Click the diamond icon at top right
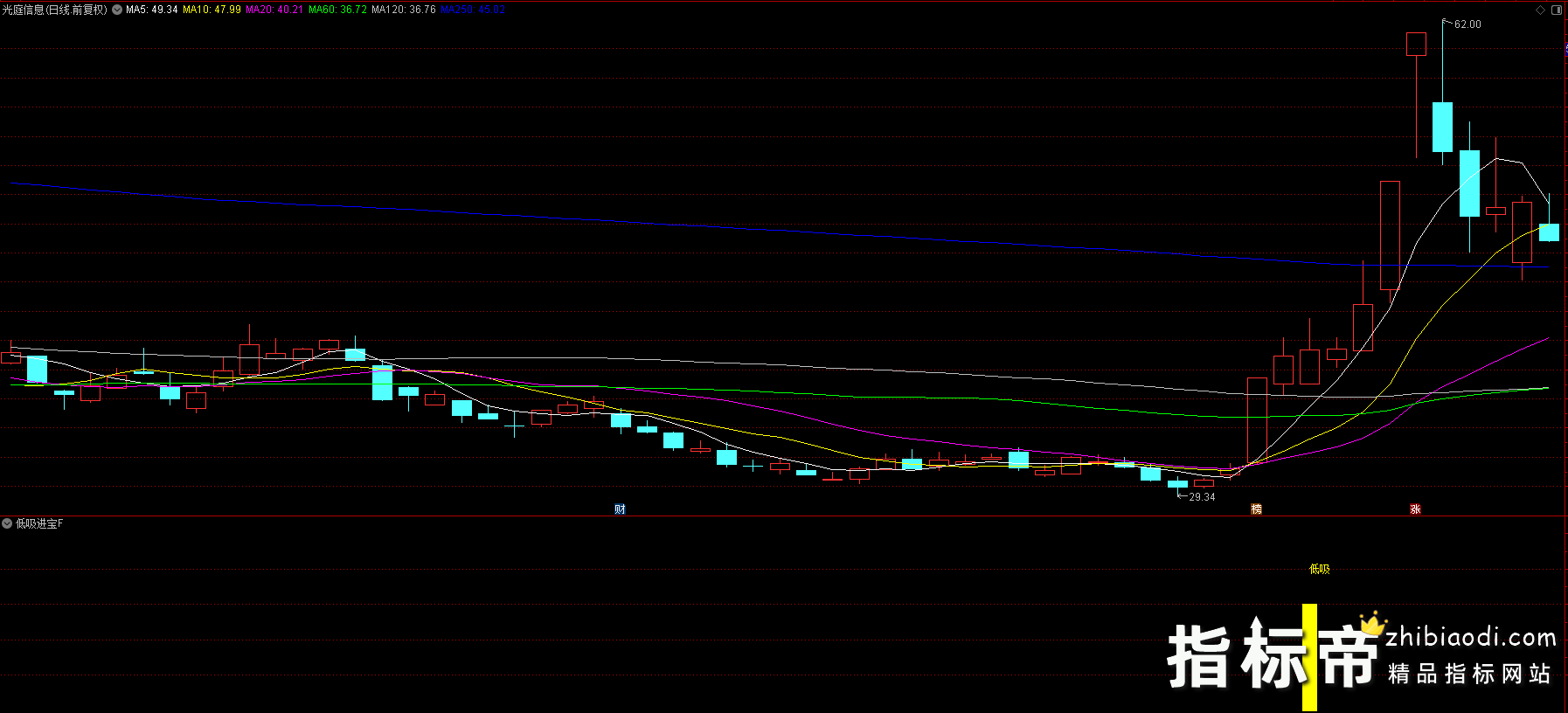The image size is (1568, 713). (x=1540, y=10)
